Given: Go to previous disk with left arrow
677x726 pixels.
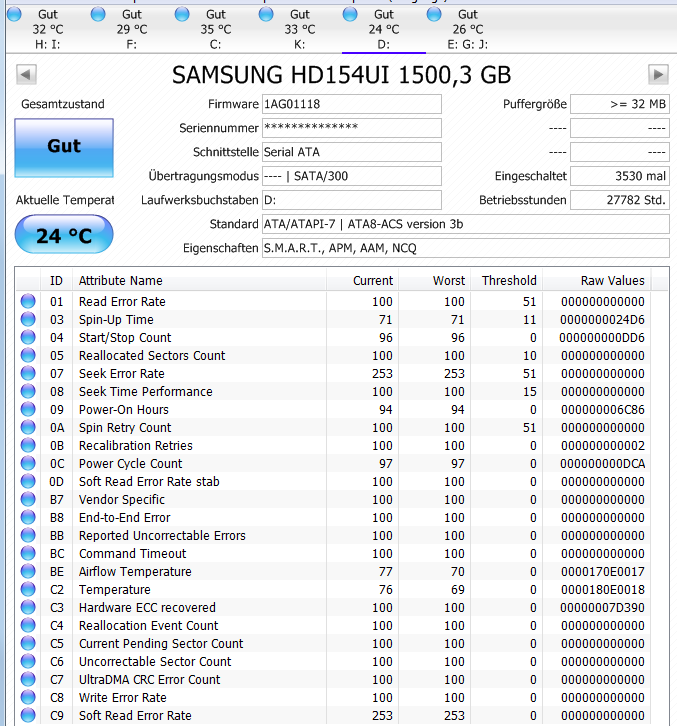Looking at the screenshot, I should click(26, 75).
